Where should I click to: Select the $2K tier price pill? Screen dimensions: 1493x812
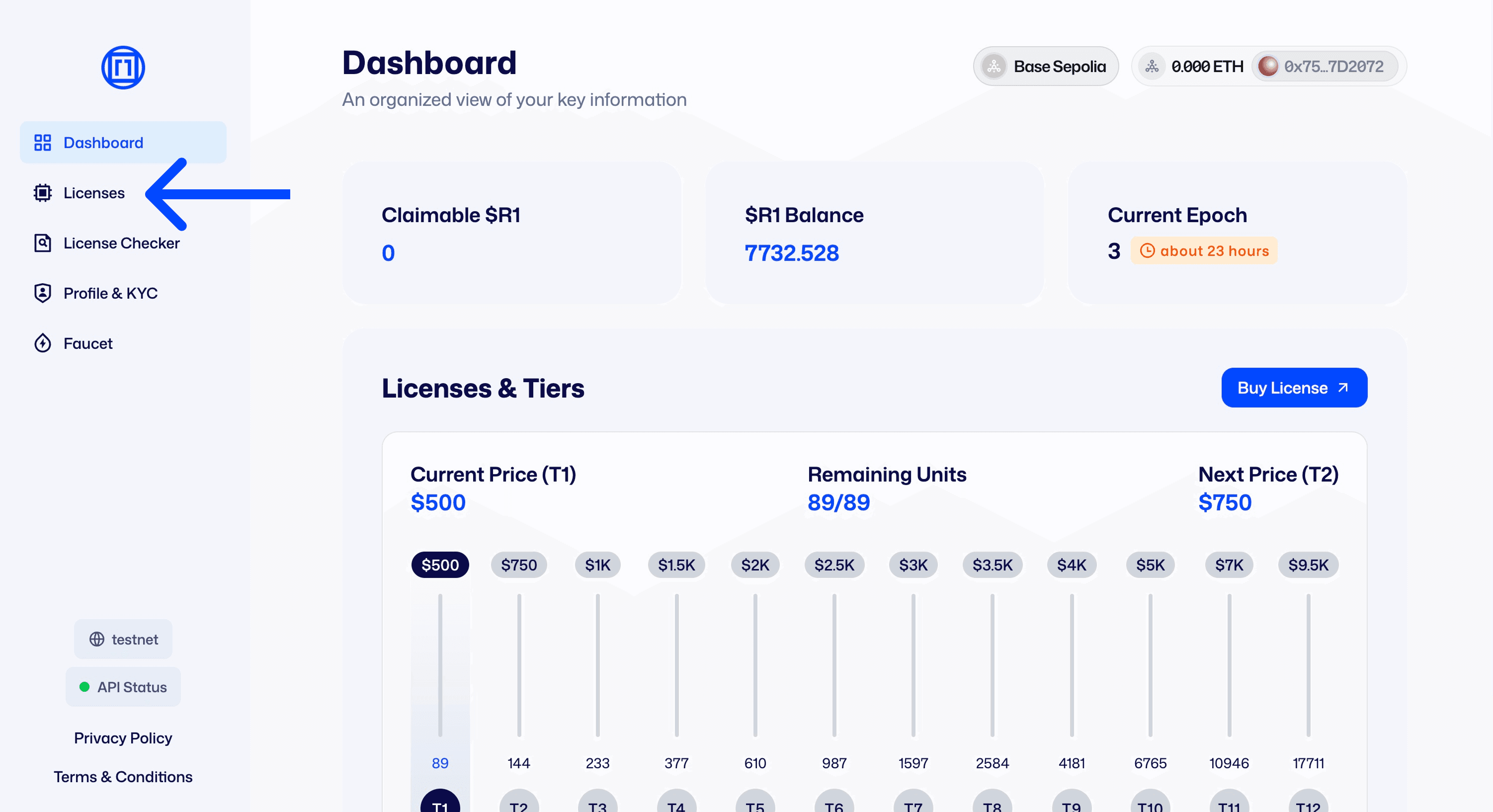pyautogui.click(x=755, y=565)
